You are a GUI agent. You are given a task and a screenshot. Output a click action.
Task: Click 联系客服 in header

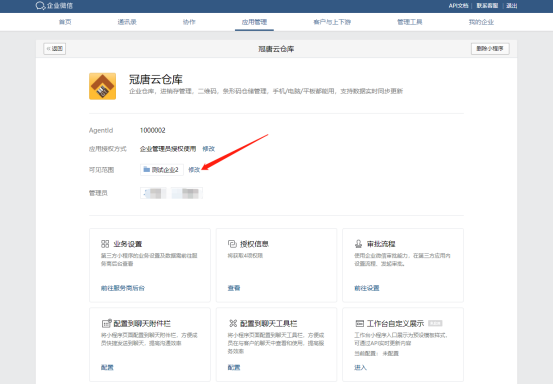click(487, 6)
